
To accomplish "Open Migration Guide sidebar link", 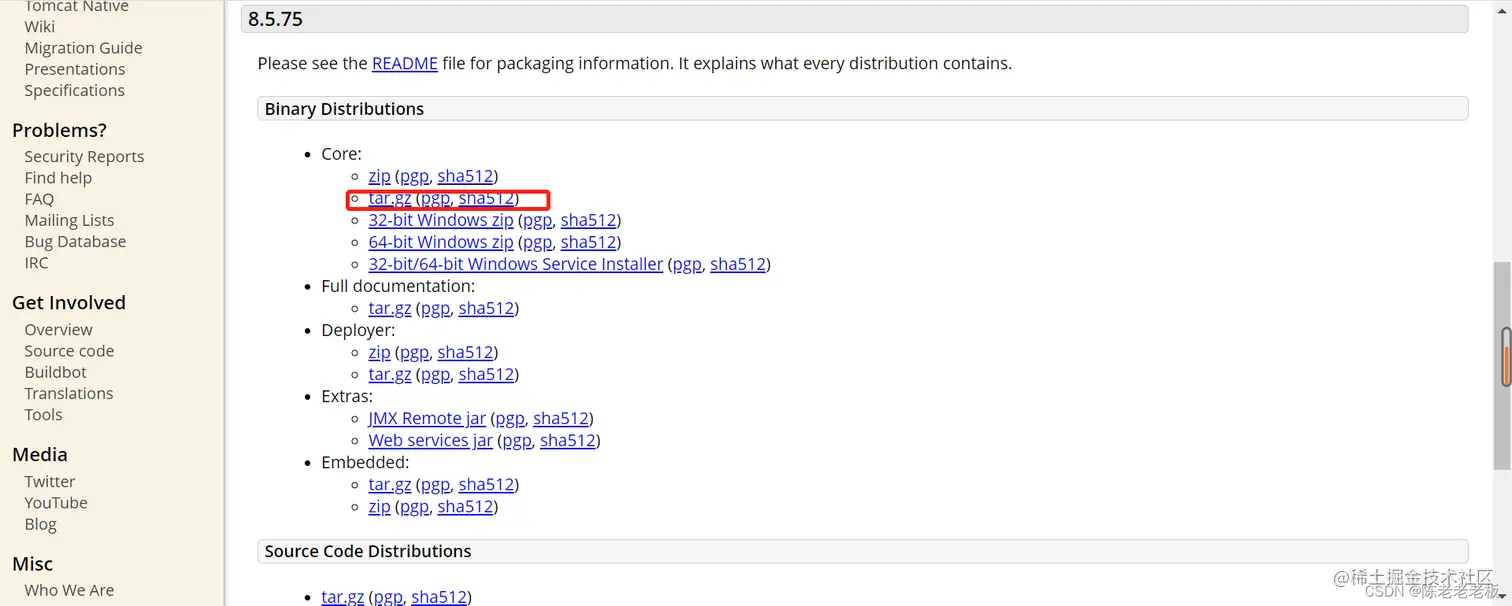I will pyautogui.click(x=83, y=48).
